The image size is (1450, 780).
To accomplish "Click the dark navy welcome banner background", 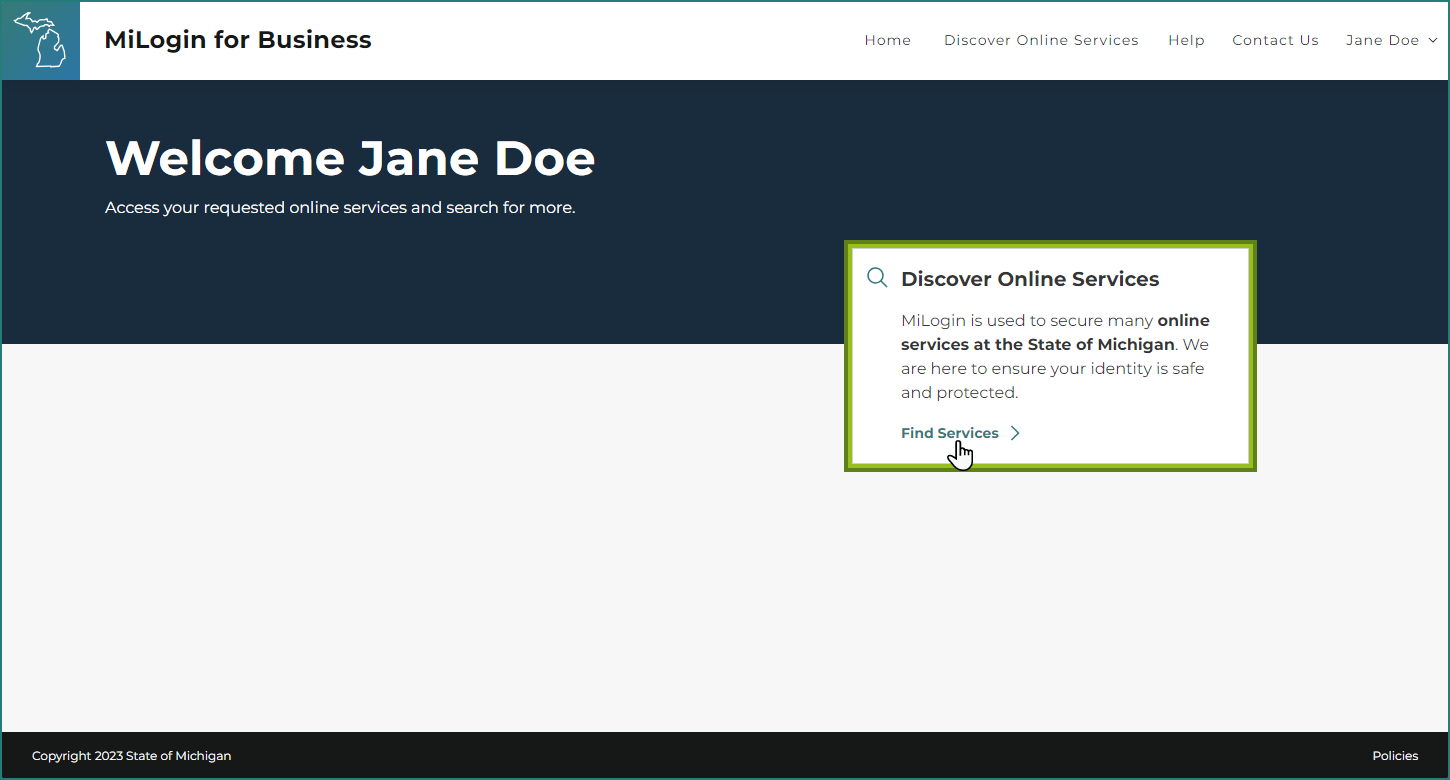I will point(420,280).
